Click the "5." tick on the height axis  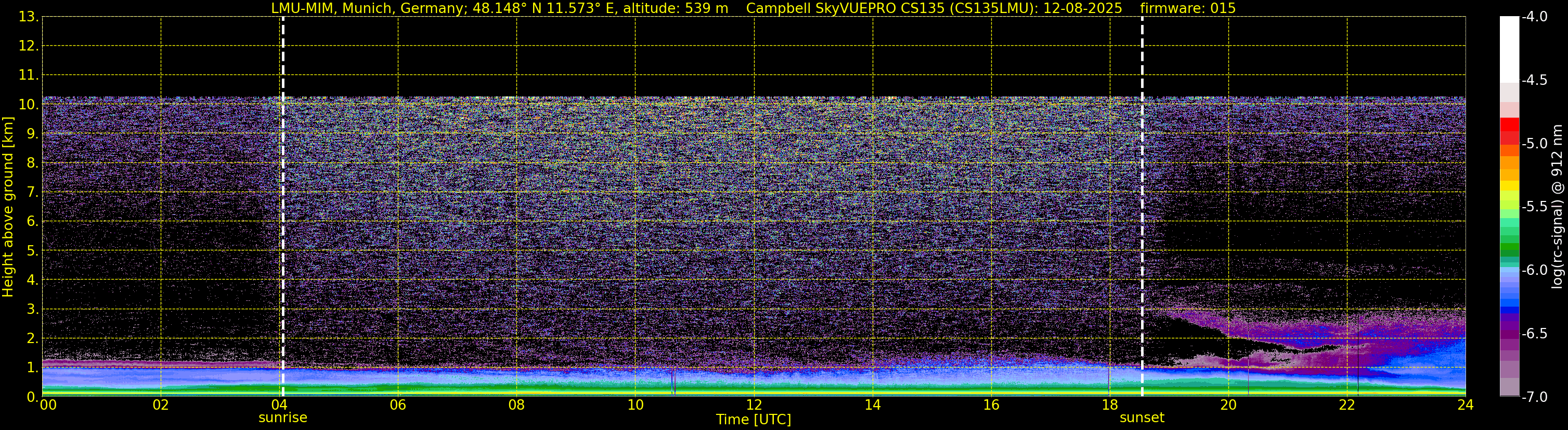(32, 250)
